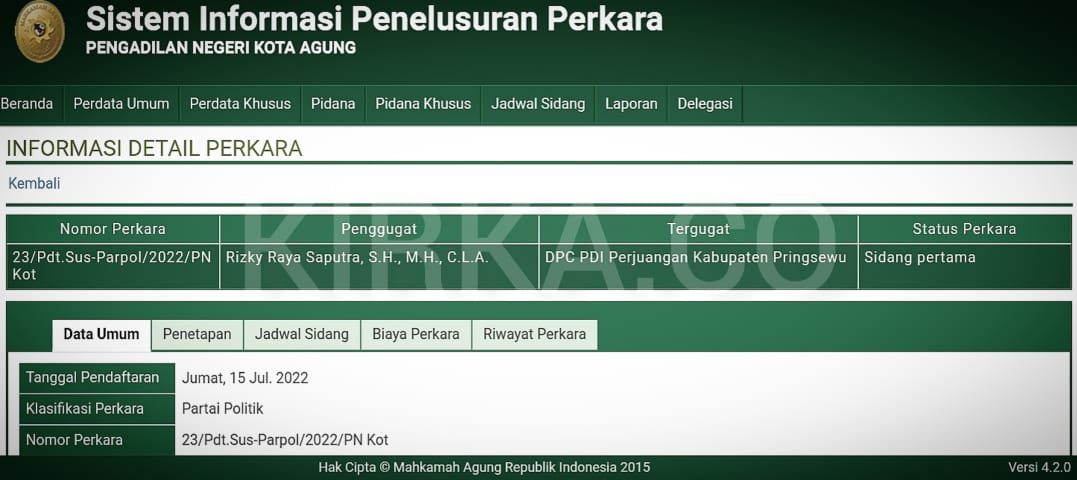
Task: Select the Data Umum tab
Action: [x=102, y=335]
